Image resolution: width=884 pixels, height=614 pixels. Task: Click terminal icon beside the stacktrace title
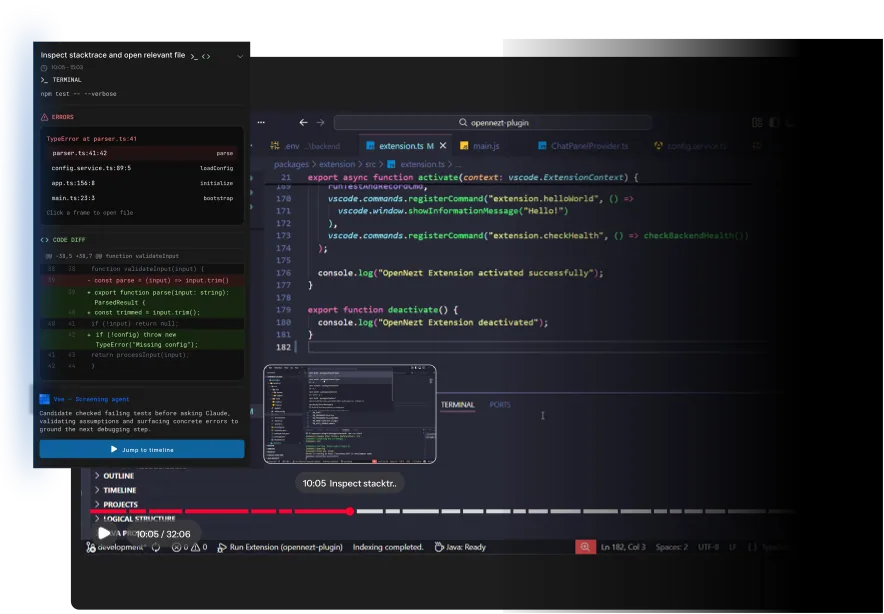click(x=194, y=56)
